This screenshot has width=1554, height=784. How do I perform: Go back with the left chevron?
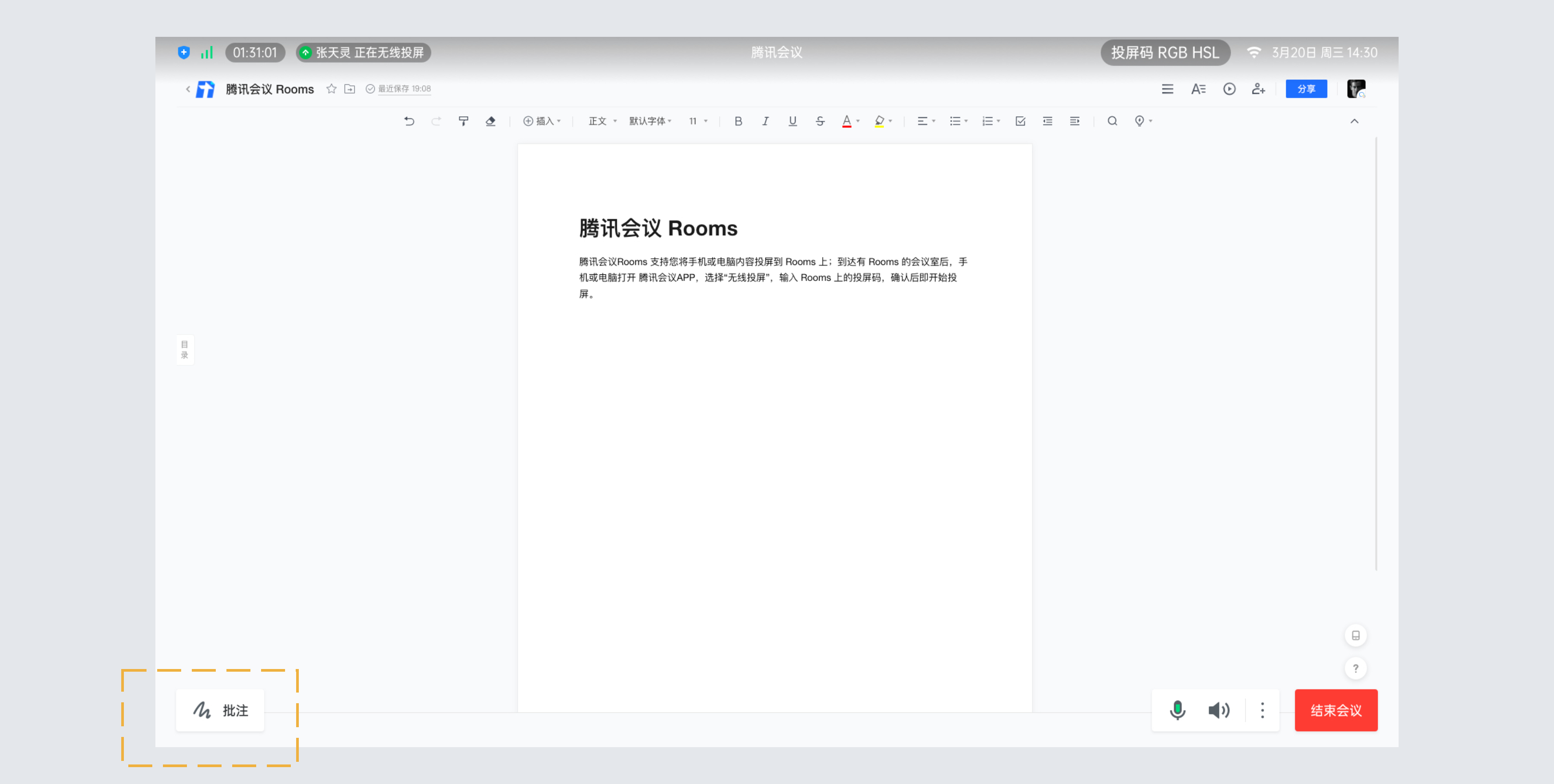(188, 89)
